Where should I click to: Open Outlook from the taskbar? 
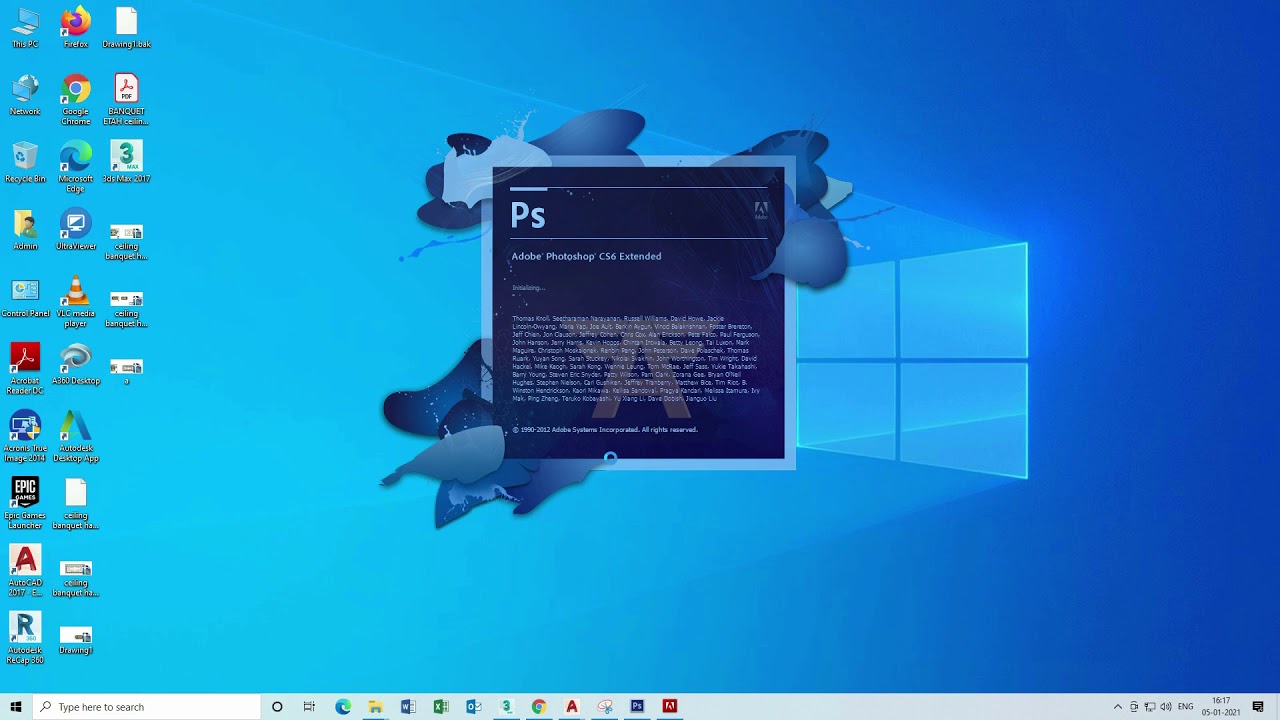point(474,707)
